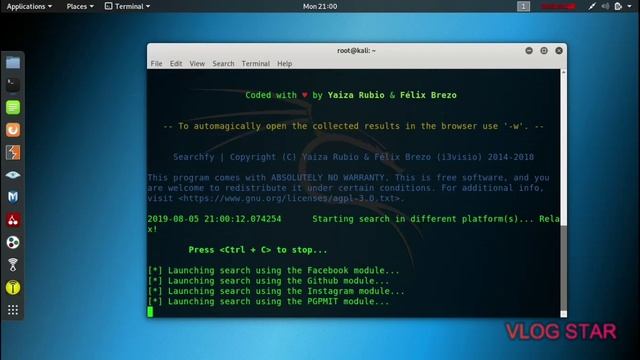Click the pen recording icon in top bar

point(592,6)
